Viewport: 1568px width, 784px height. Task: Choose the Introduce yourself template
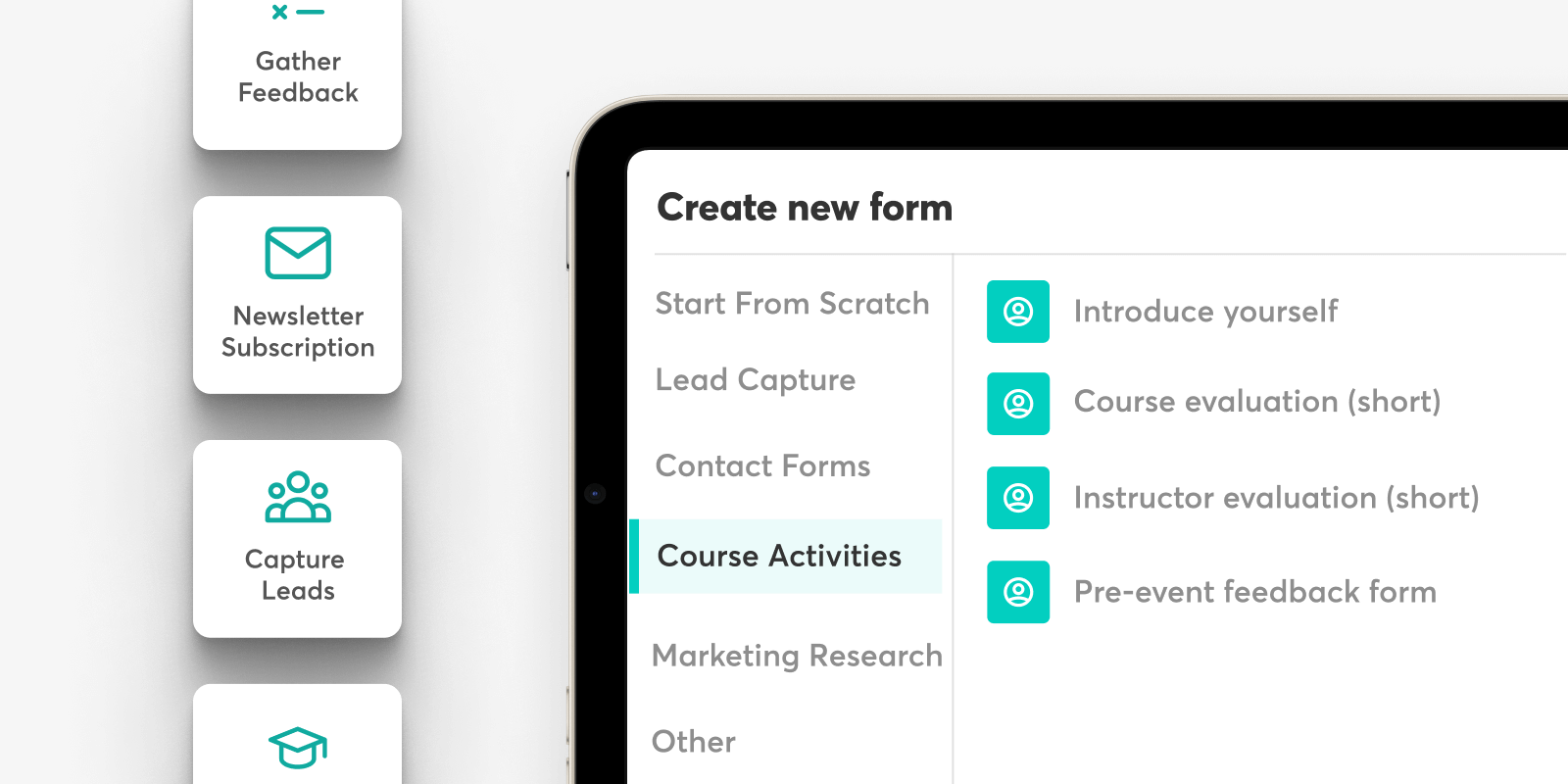(1205, 312)
